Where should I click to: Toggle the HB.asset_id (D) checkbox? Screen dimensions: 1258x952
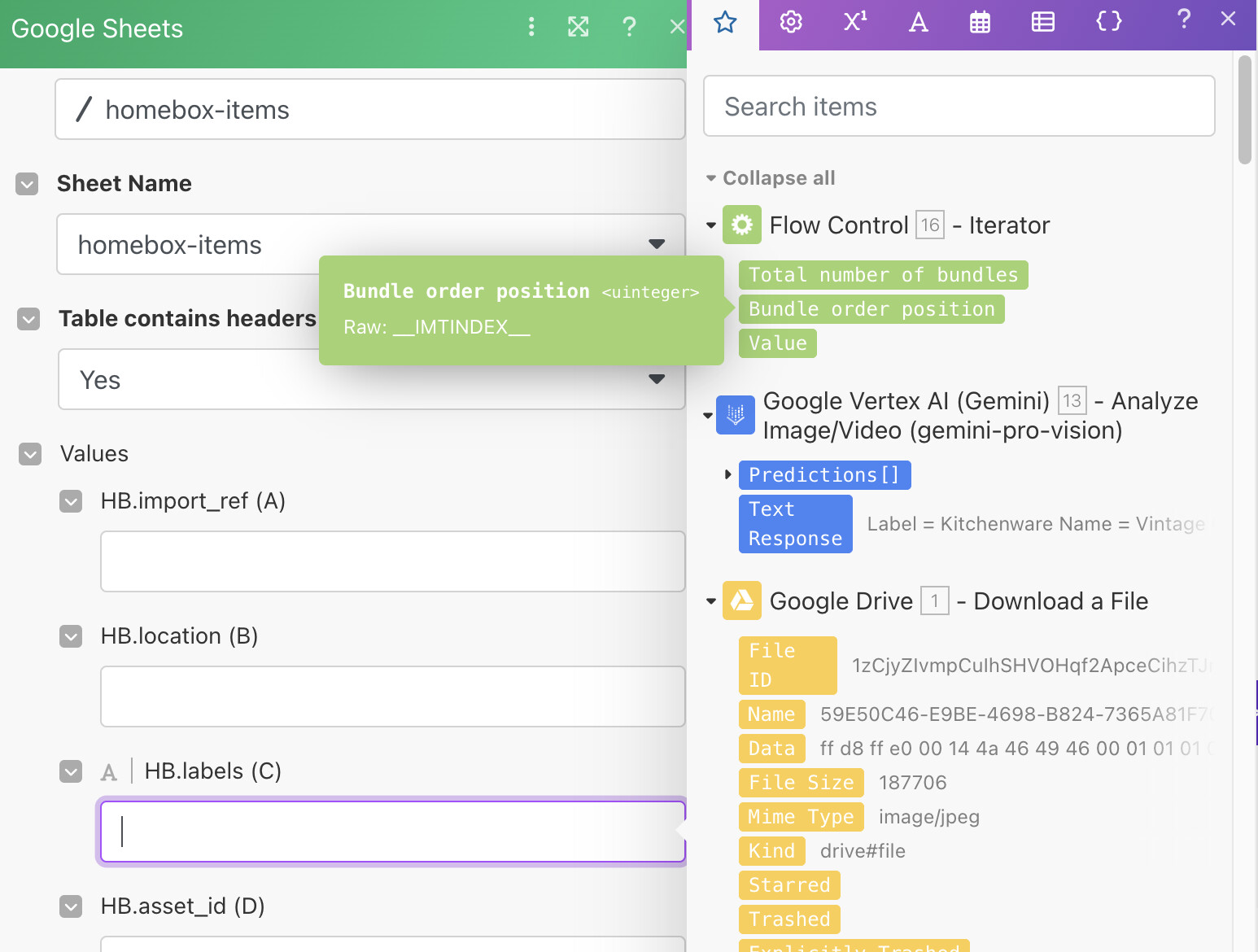(x=71, y=906)
